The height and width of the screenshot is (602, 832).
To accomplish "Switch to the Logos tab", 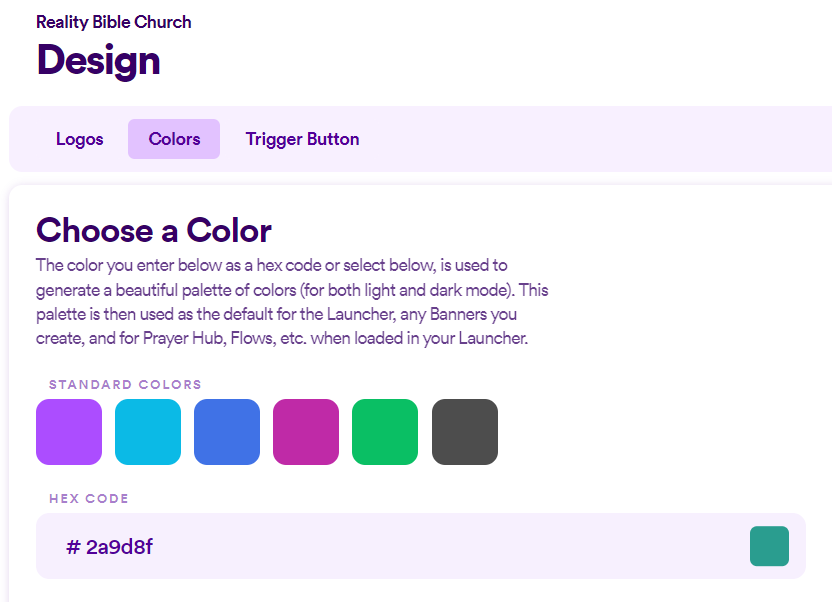I will coord(79,139).
